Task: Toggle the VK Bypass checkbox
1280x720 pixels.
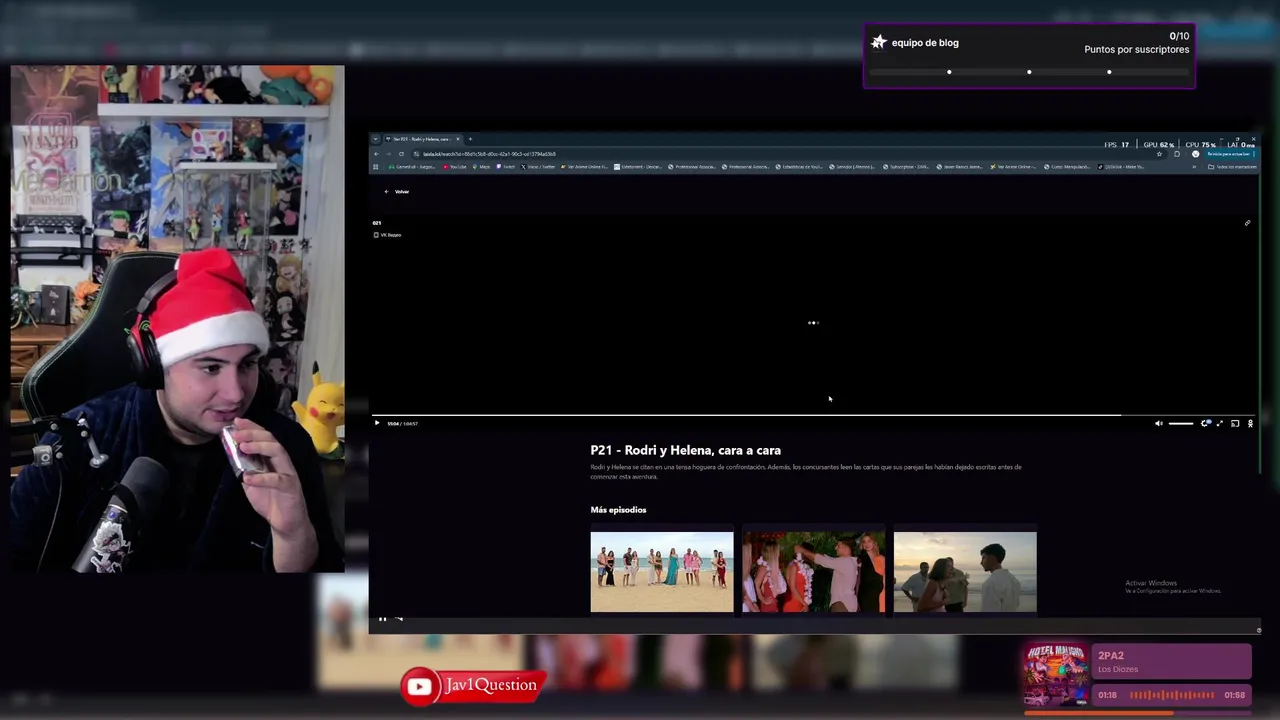Action: [376, 235]
